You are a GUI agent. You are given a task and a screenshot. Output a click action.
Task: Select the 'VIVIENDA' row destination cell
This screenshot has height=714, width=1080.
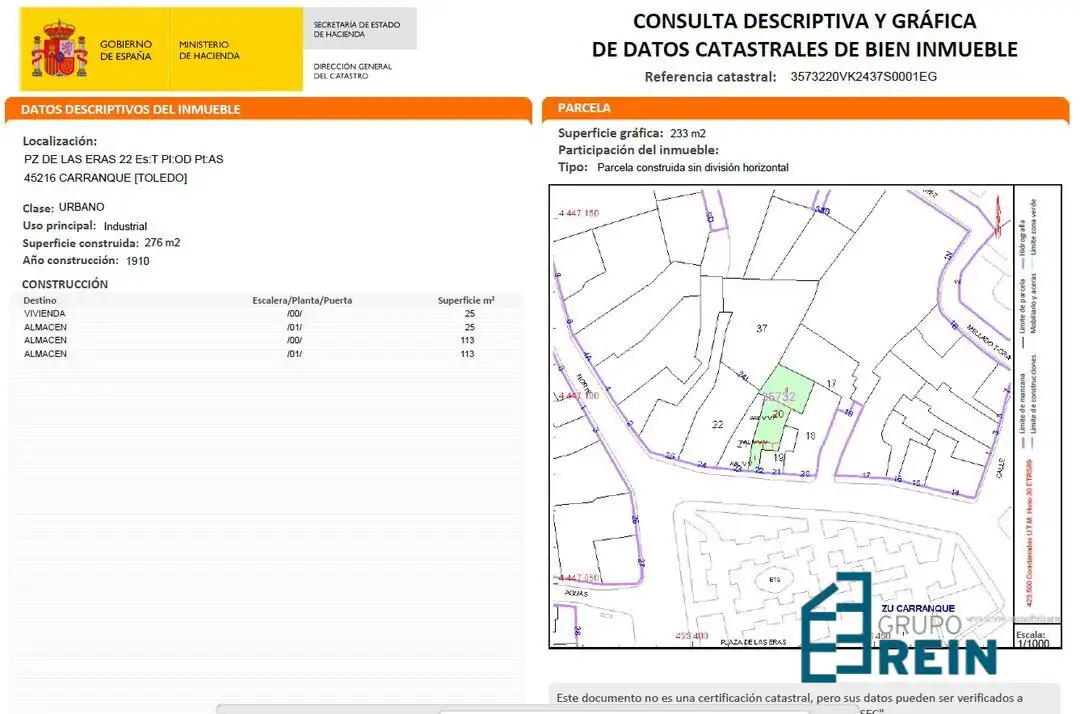tap(45, 313)
